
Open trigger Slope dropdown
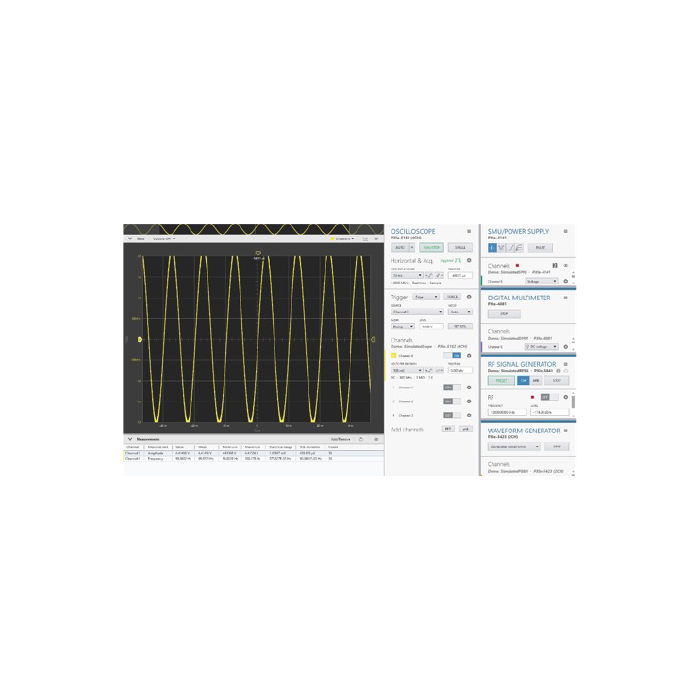(403, 326)
